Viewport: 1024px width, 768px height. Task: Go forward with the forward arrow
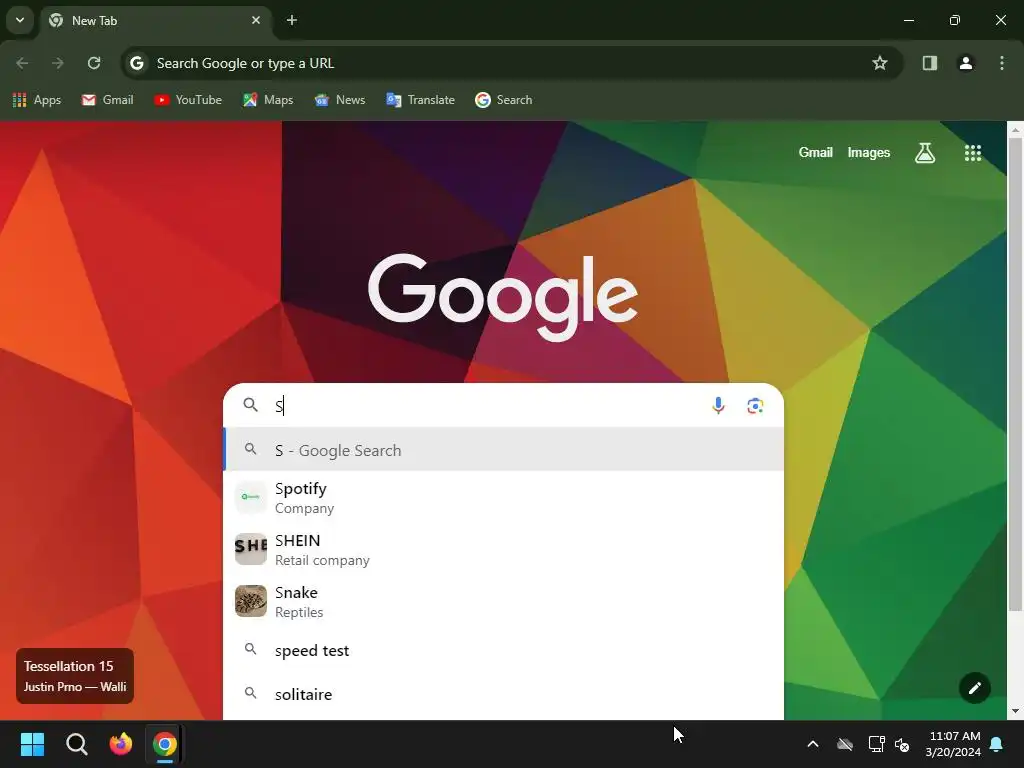[58, 63]
